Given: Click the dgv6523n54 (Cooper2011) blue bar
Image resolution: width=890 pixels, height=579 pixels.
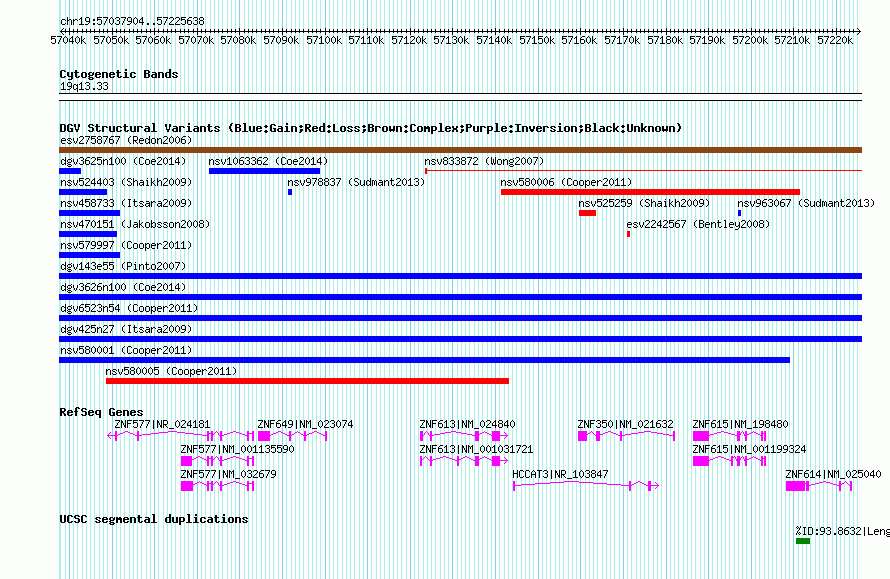Looking at the screenshot, I should point(460,318).
